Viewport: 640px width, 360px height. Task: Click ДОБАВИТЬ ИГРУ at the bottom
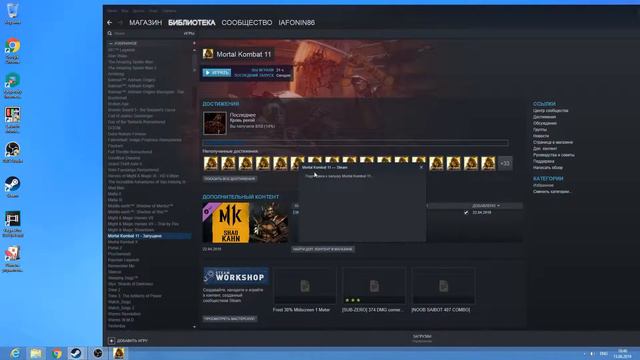[132, 340]
